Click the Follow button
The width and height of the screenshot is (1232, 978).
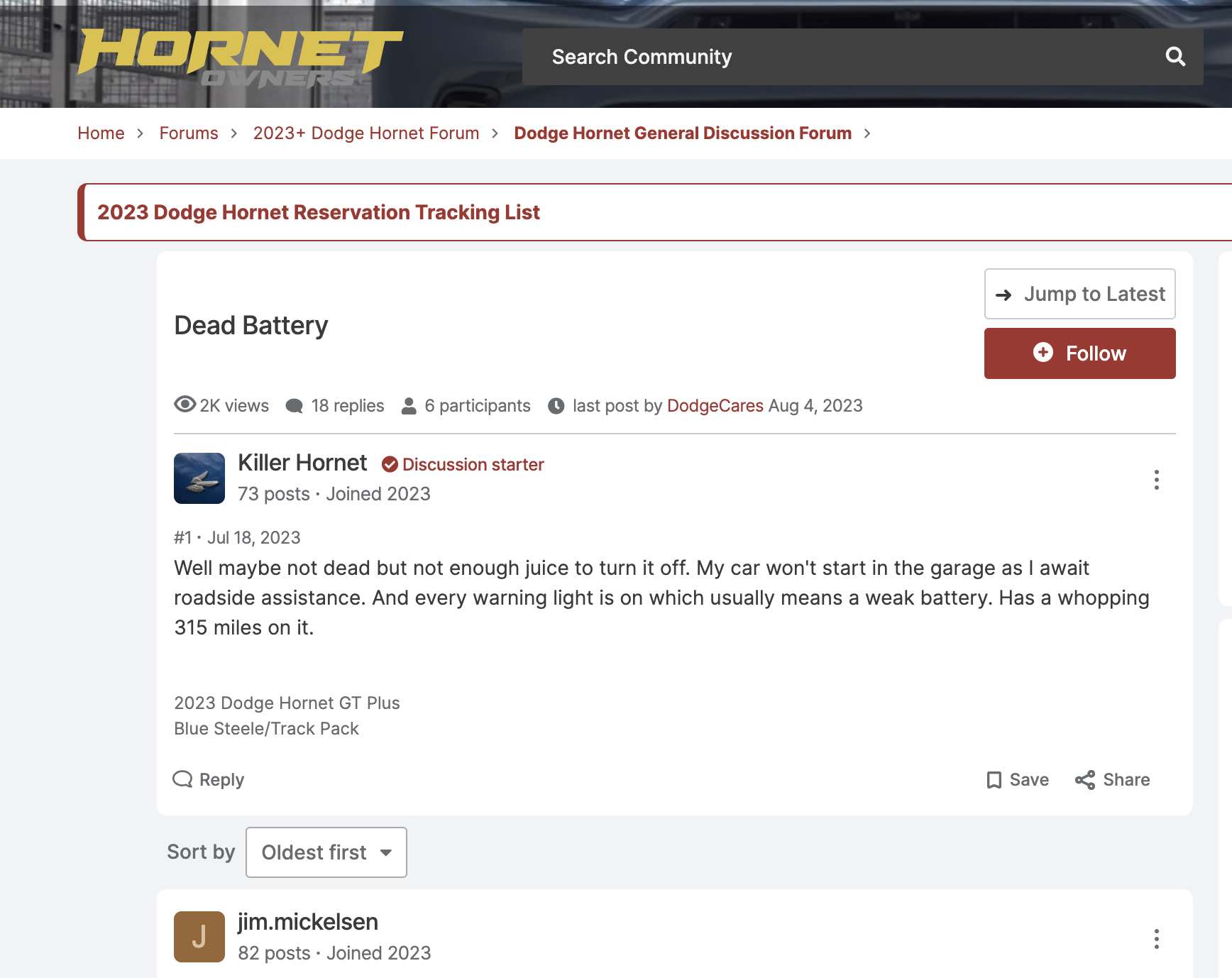click(x=1079, y=353)
